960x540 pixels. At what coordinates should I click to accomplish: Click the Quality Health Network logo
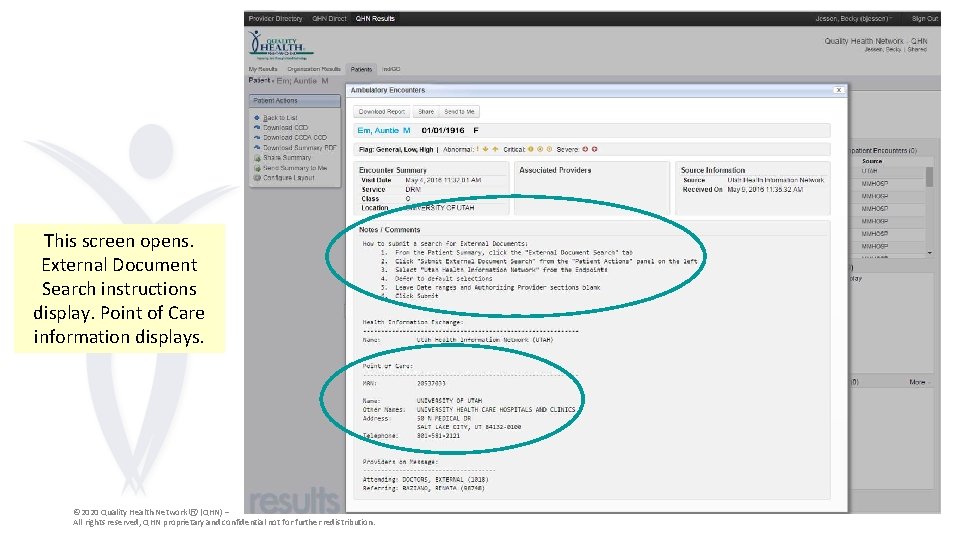click(x=280, y=45)
